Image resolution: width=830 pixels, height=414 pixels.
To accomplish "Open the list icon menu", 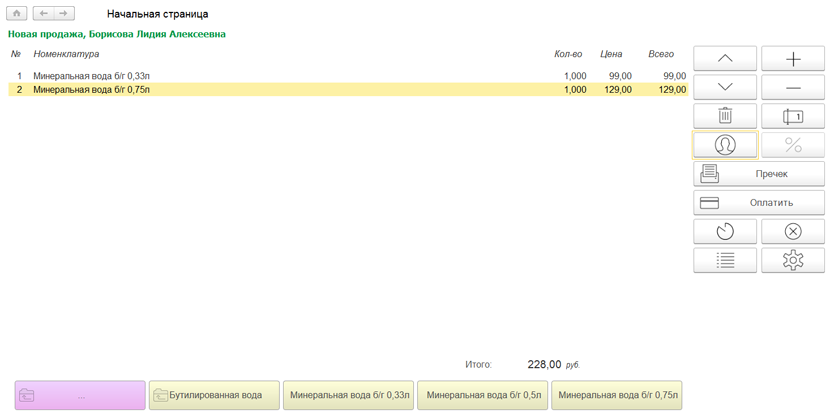I will click(725, 260).
